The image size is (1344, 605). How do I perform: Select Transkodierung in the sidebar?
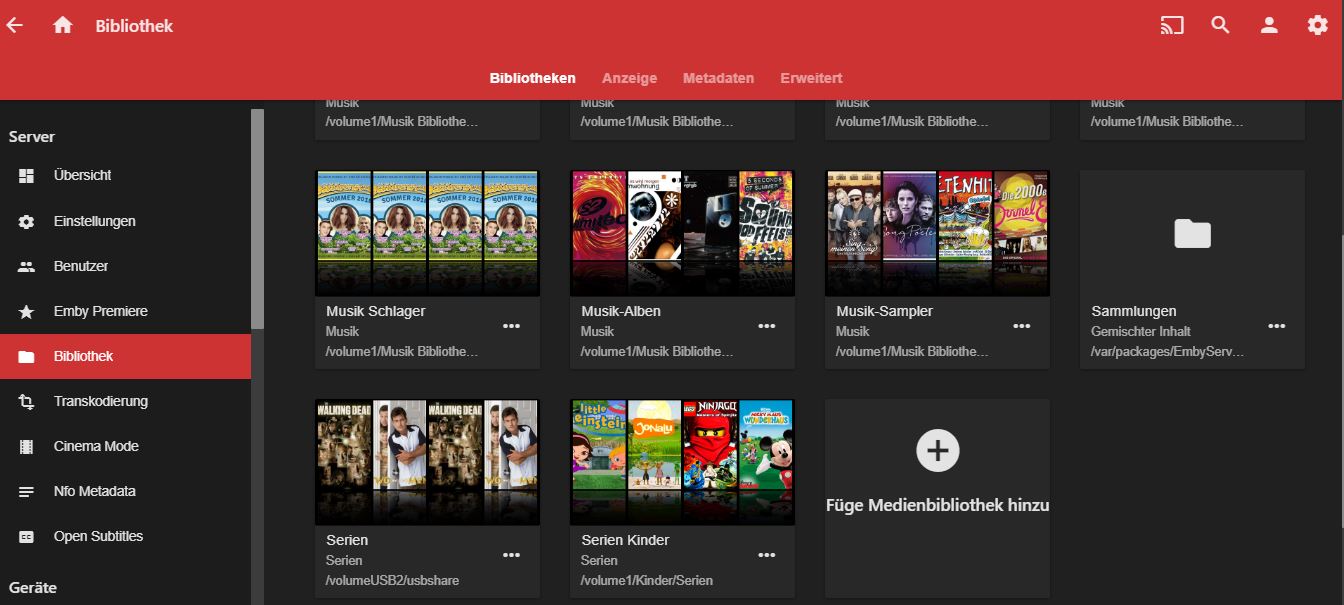coord(125,402)
